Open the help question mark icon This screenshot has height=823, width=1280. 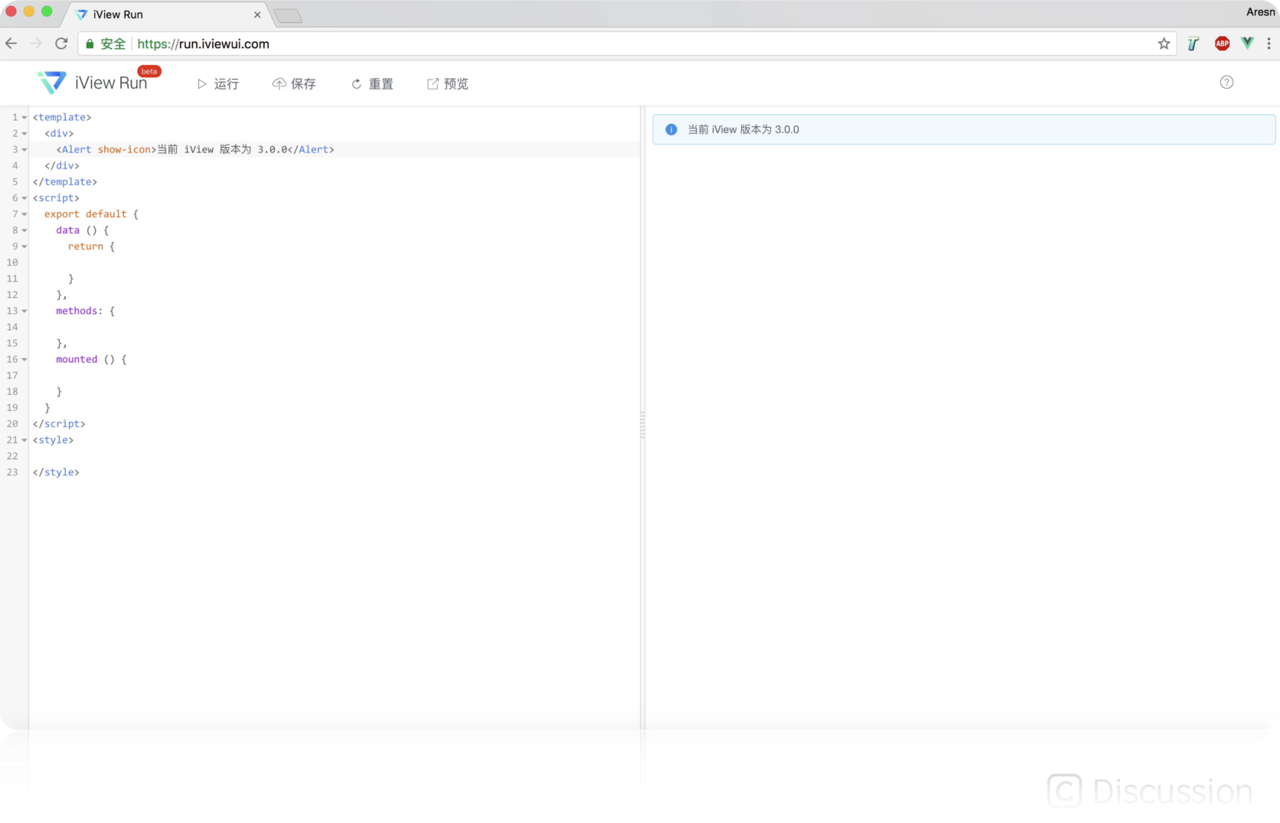[x=1227, y=82]
